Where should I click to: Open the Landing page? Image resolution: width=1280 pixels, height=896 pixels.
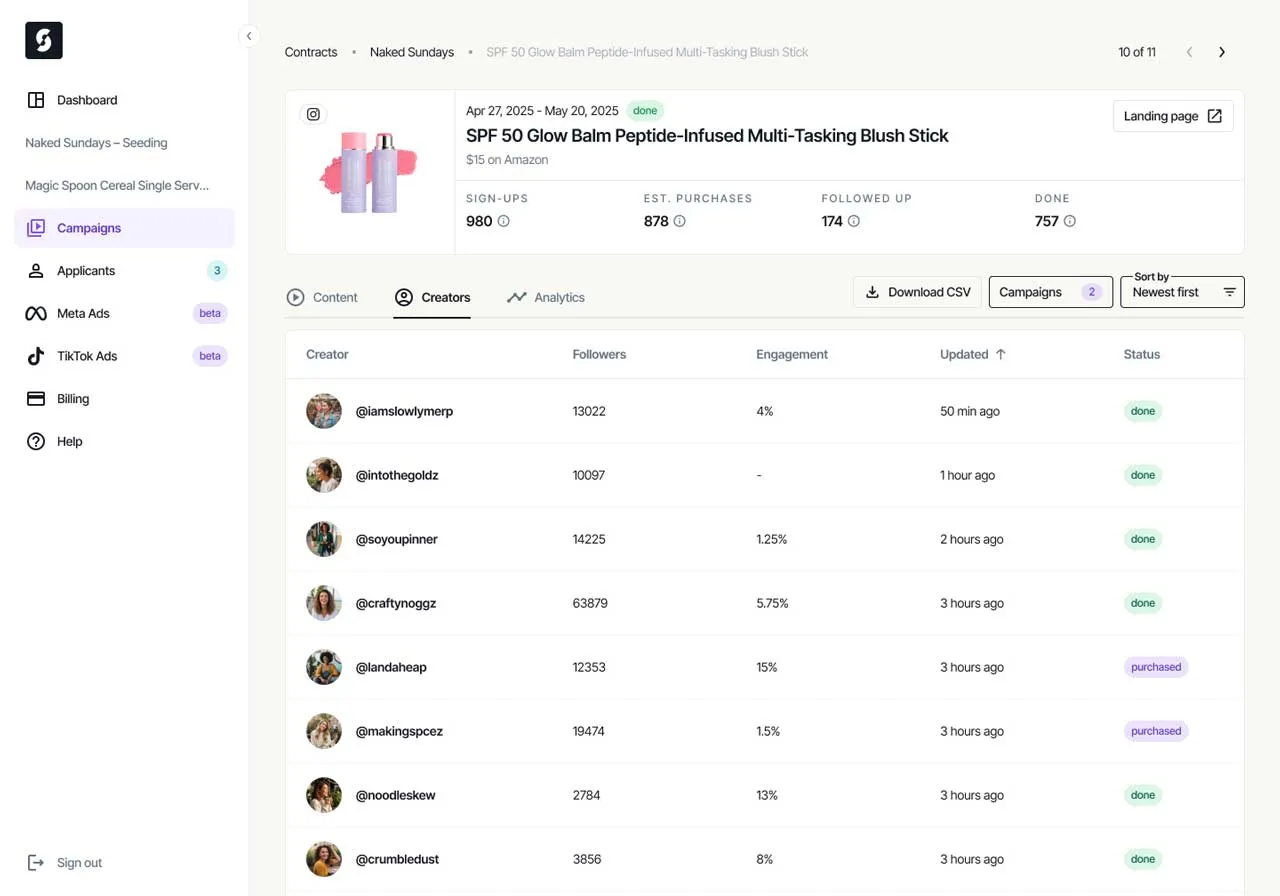coord(1172,115)
